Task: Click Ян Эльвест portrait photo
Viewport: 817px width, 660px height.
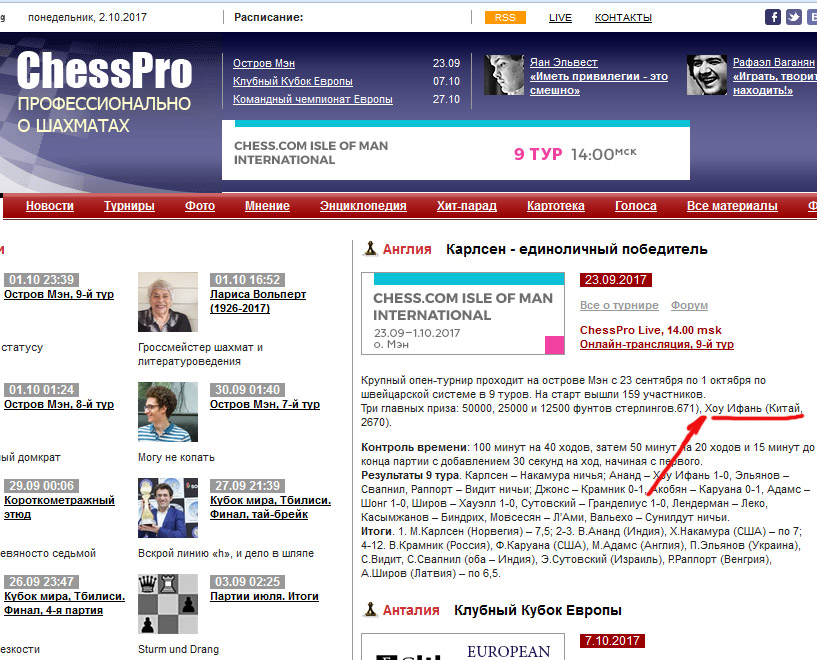Action: [504, 75]
